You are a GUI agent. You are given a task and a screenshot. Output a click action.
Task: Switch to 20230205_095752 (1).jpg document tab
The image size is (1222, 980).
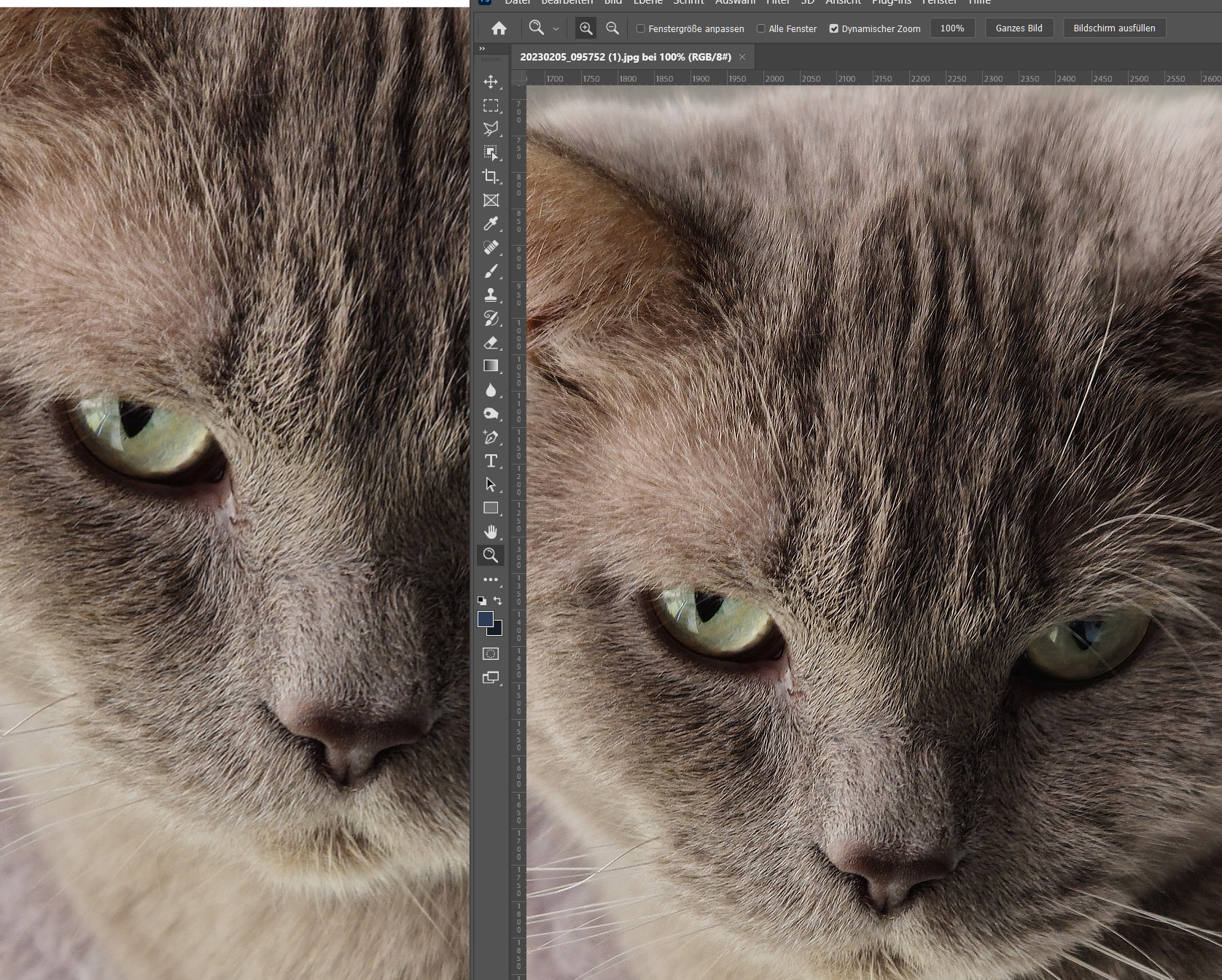[625, 57]
